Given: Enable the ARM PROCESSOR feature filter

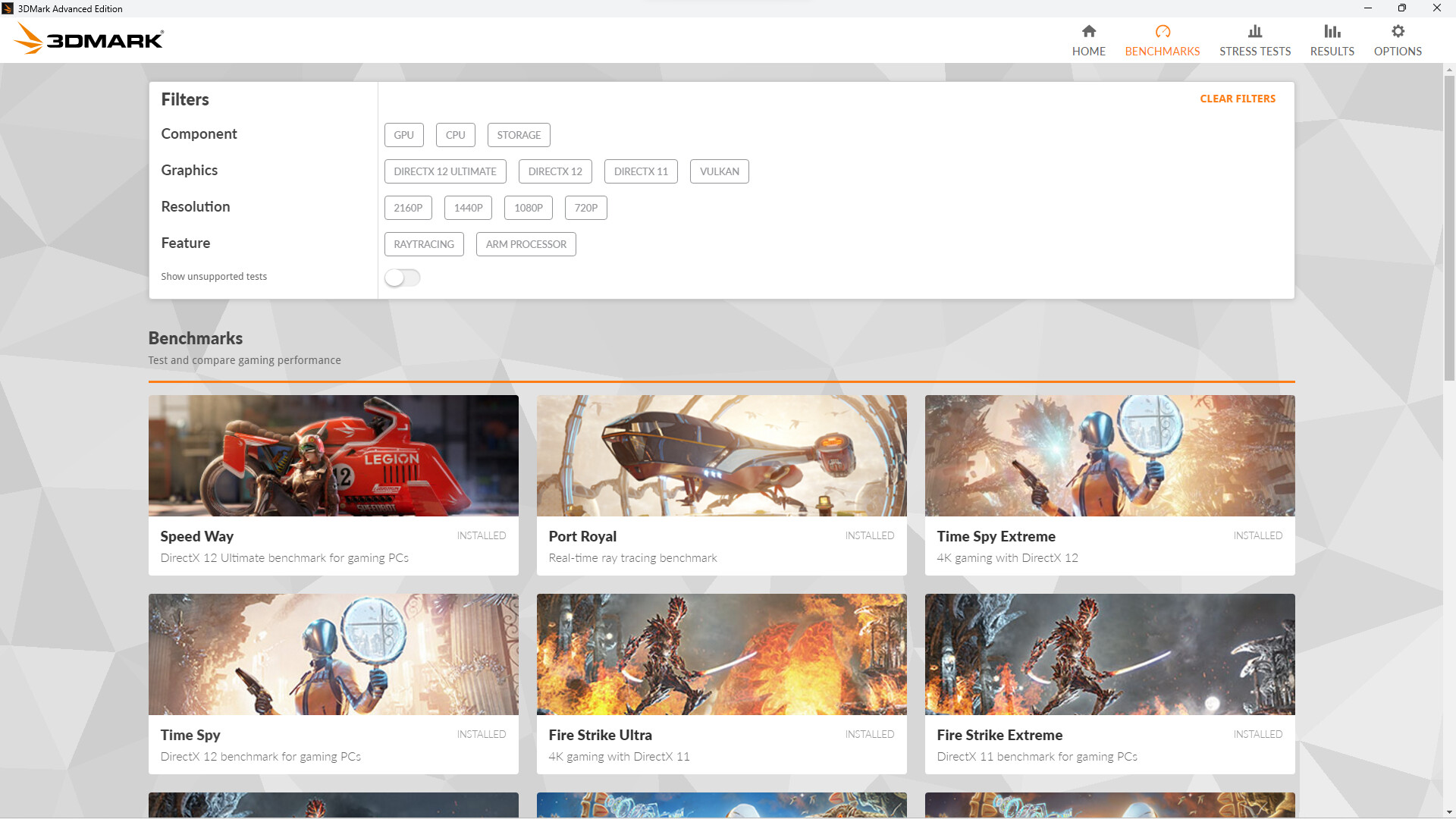Looking at the screenshot, I should [x=526, y=244].
